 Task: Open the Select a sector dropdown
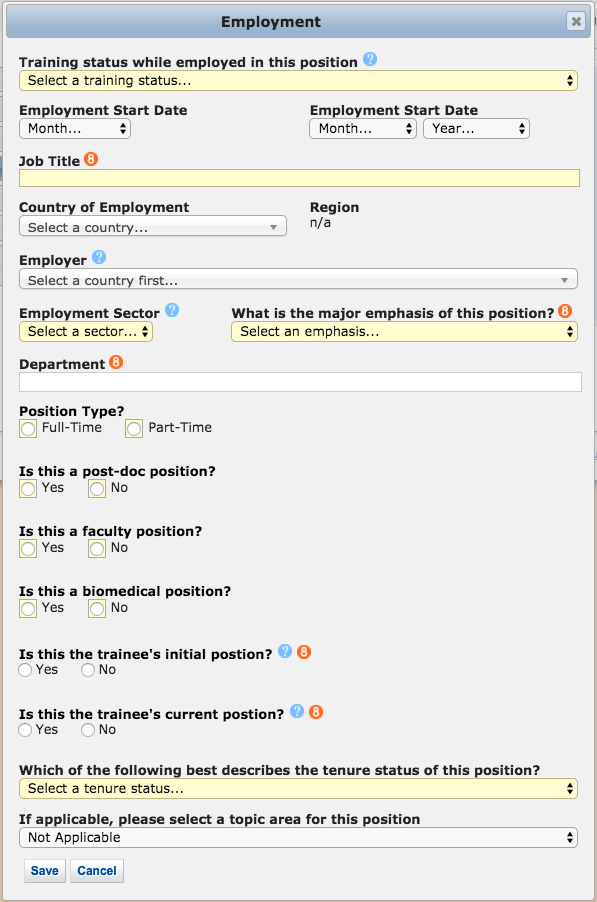point(86,331)
